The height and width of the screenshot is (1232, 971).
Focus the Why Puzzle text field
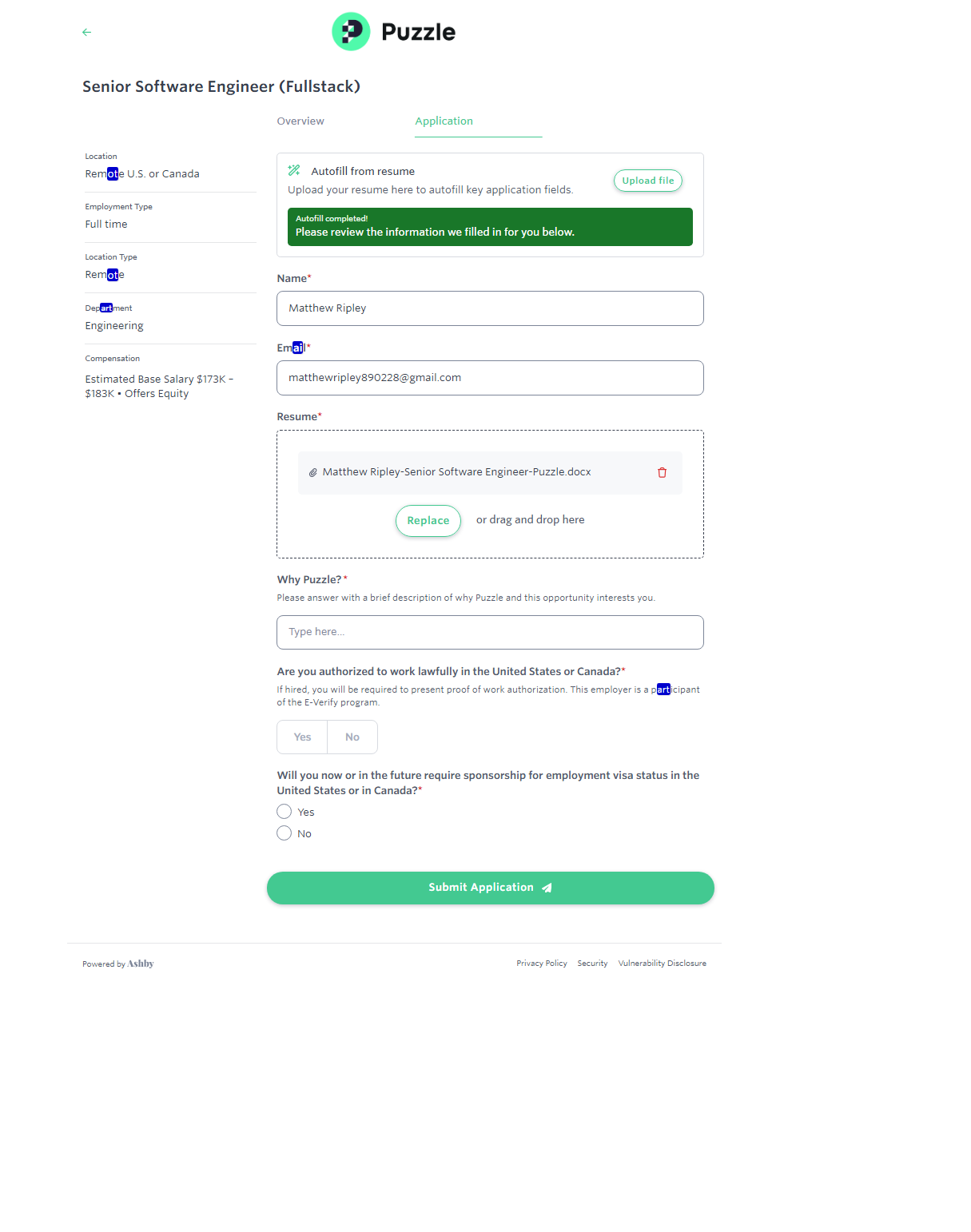490,632
